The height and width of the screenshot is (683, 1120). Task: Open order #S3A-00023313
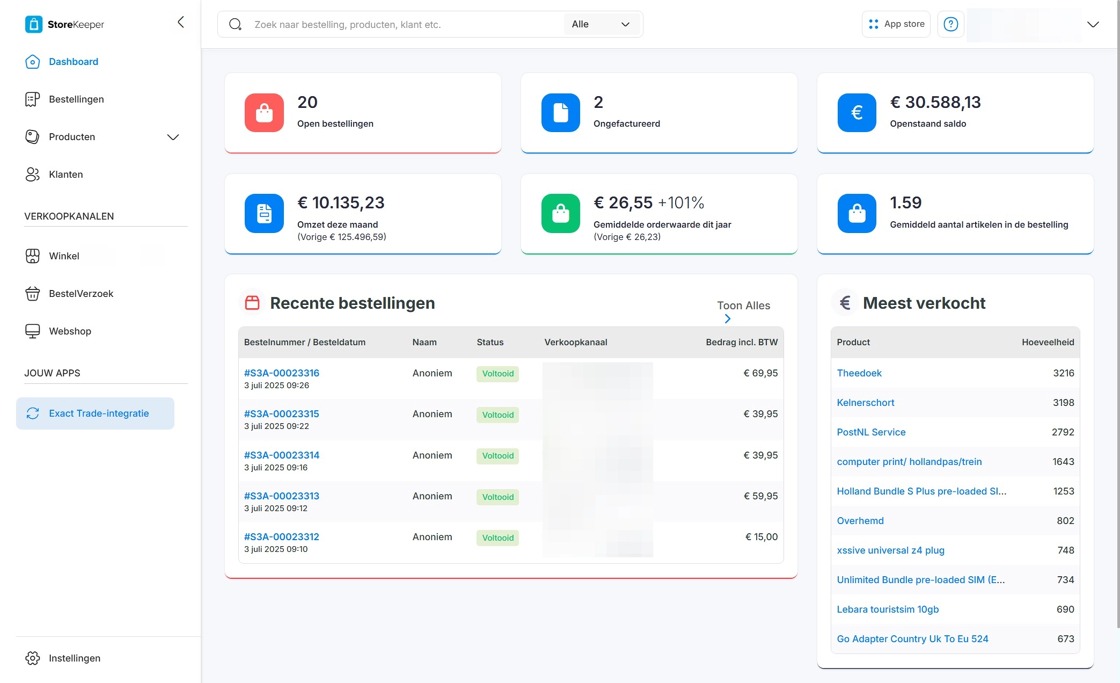[281, 496]
